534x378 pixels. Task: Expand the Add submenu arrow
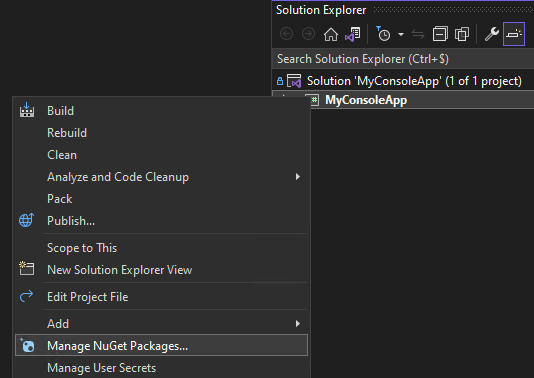point(298,324)
